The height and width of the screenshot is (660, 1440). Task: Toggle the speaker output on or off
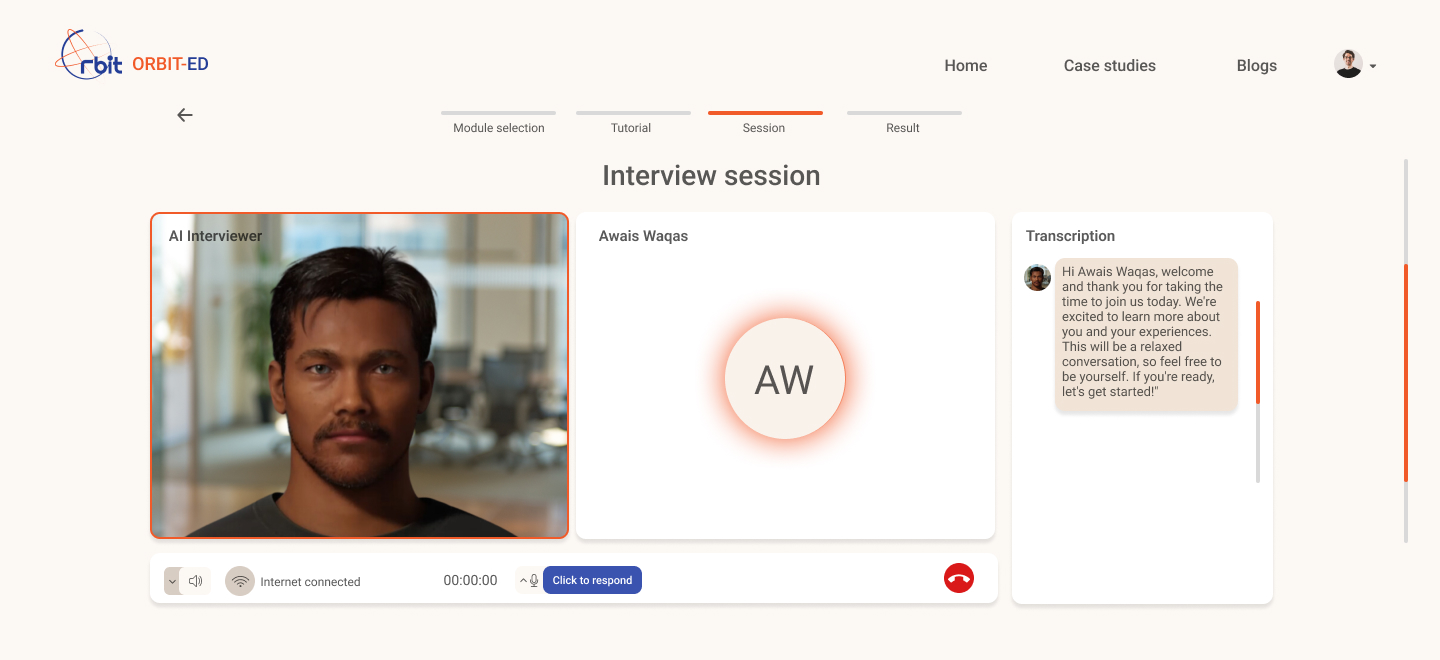point(196,580)
